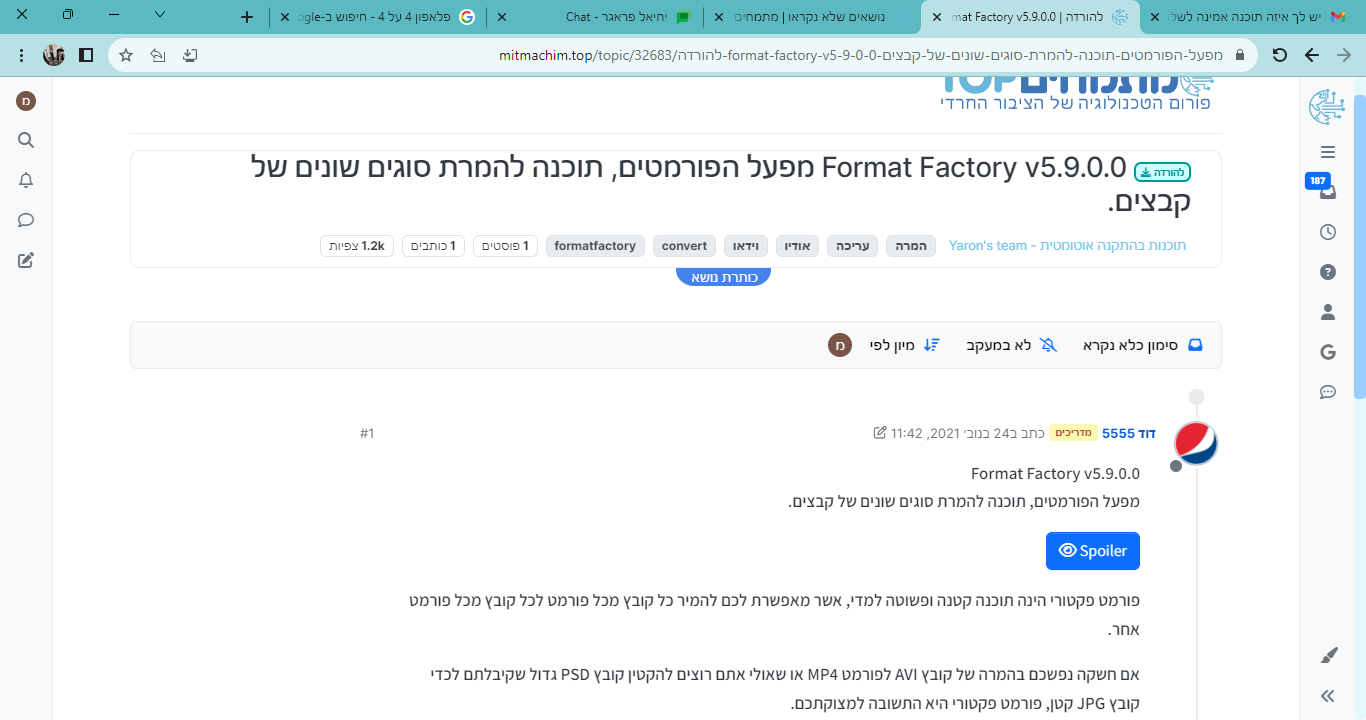Viewport: 1366px width, 720px height.
Task: Open the recent posts clock icon
Action: click(x=1328, y=232)
